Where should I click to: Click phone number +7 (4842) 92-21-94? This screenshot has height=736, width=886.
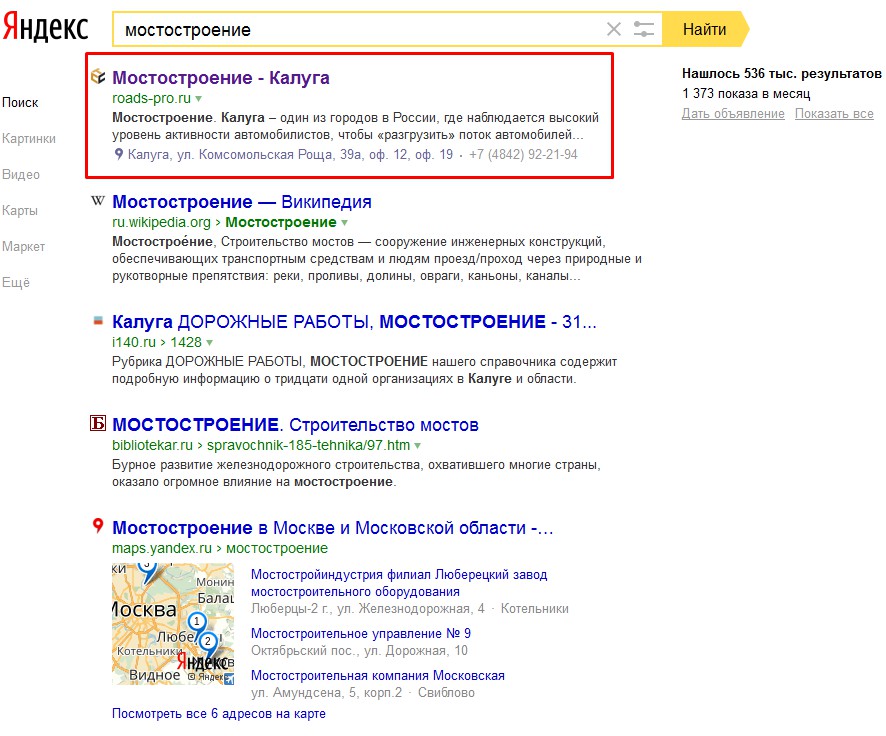pos(523,154)
